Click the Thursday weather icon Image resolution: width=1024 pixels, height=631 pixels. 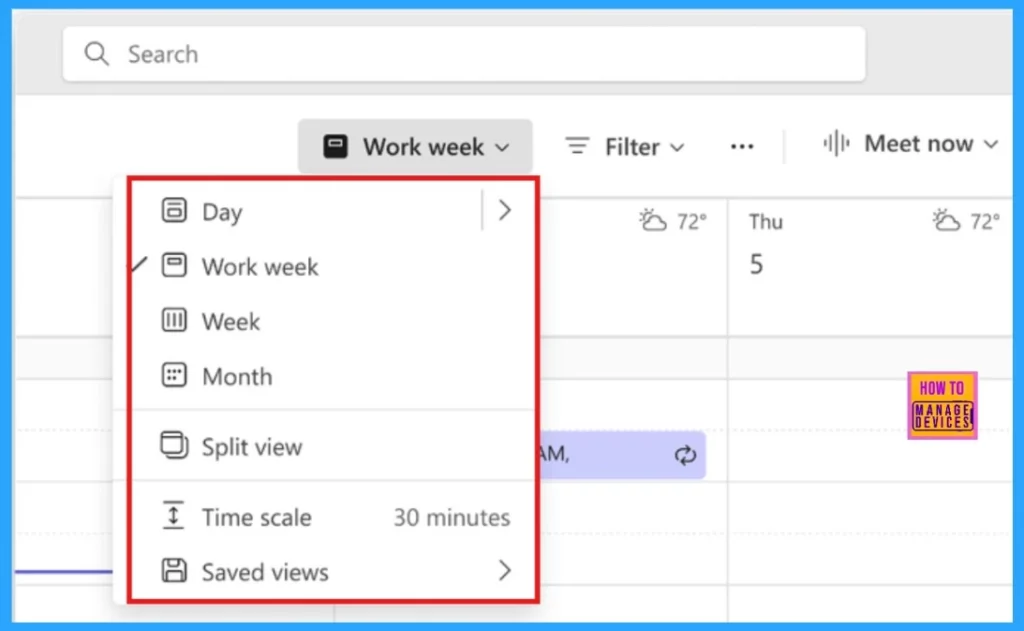click(946, 221)
